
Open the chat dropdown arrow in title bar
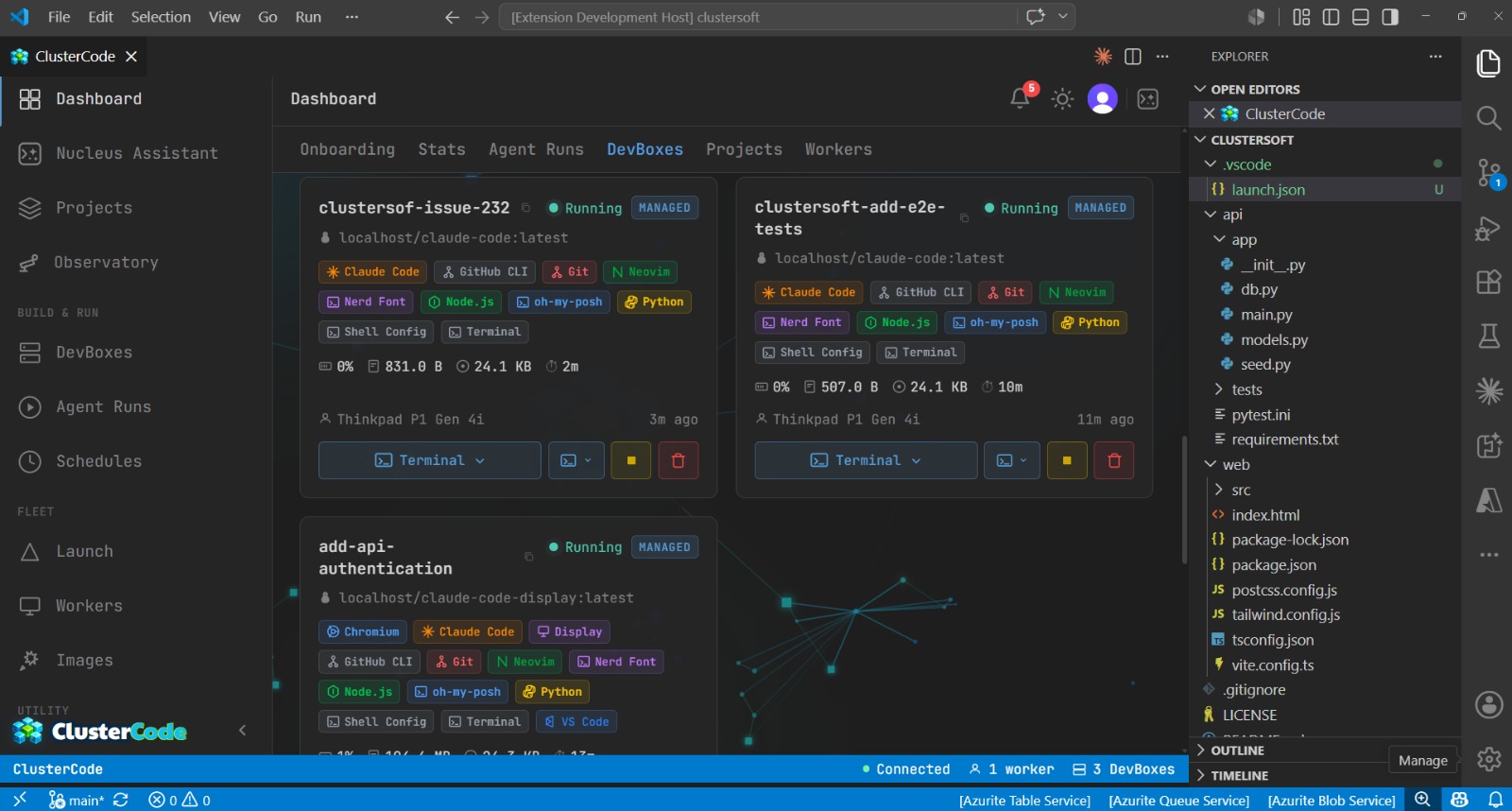coord(1063,17)
